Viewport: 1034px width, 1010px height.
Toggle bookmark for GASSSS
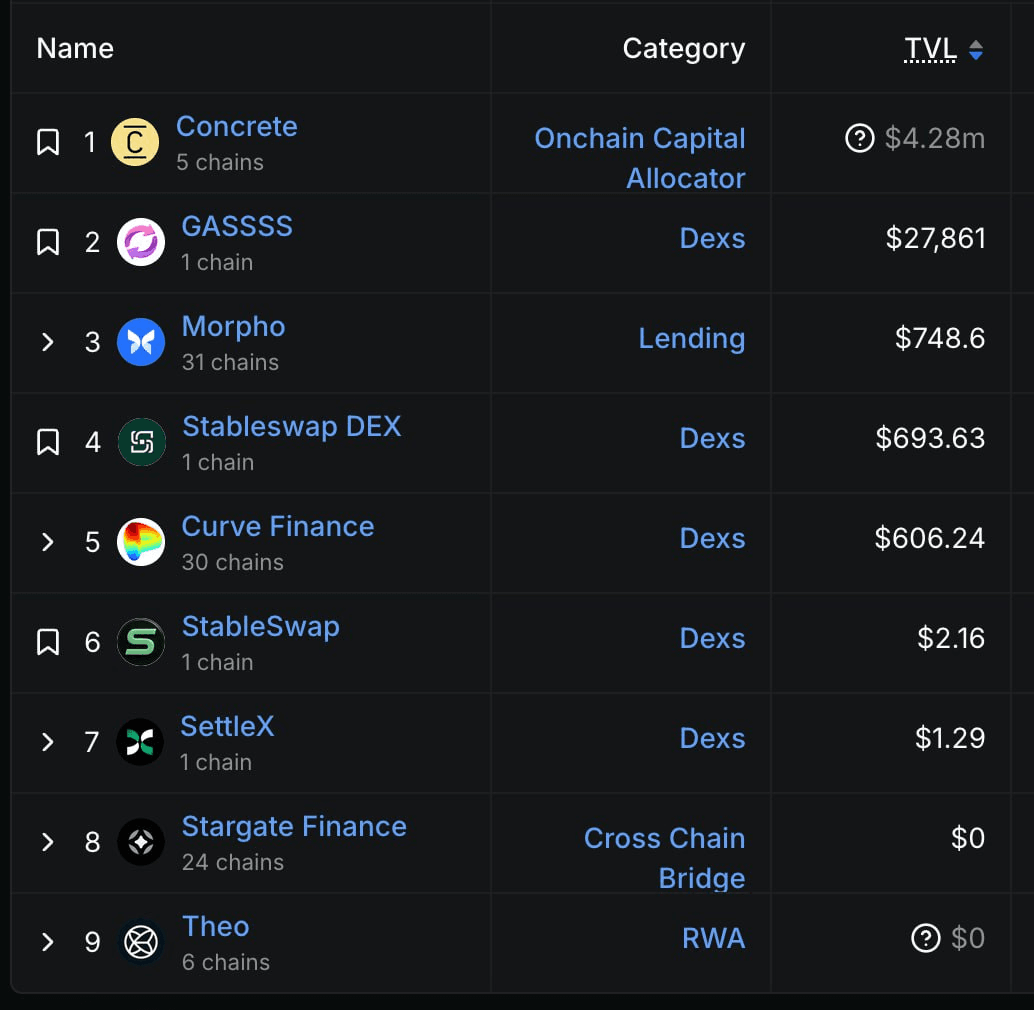48,242
